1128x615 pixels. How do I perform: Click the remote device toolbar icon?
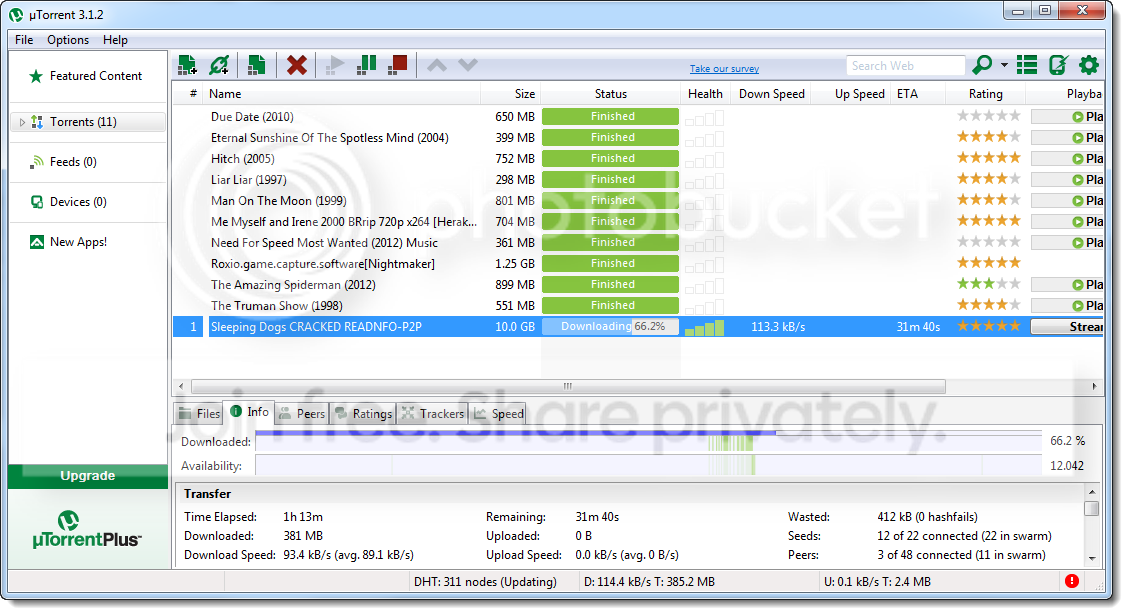(1058, 65)
